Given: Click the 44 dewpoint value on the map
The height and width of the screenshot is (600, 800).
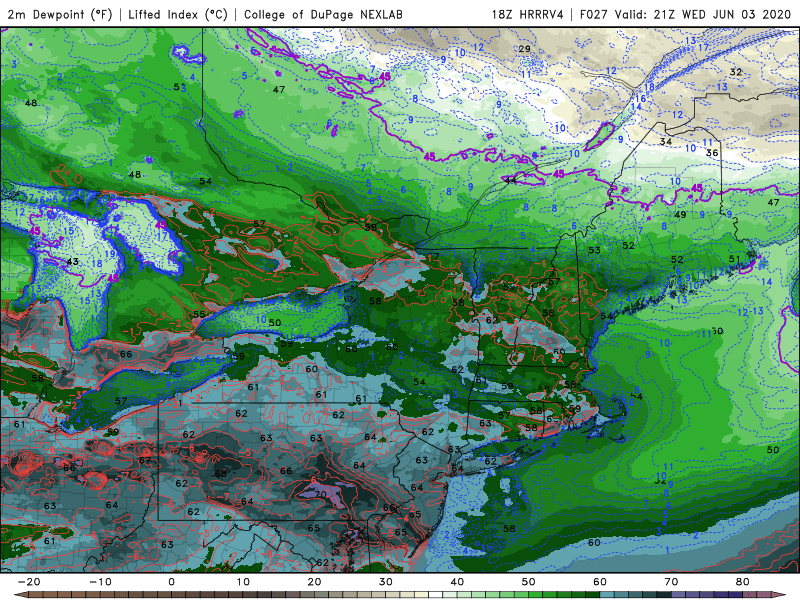Looking at the screenshot, I should tap(510, 181).
